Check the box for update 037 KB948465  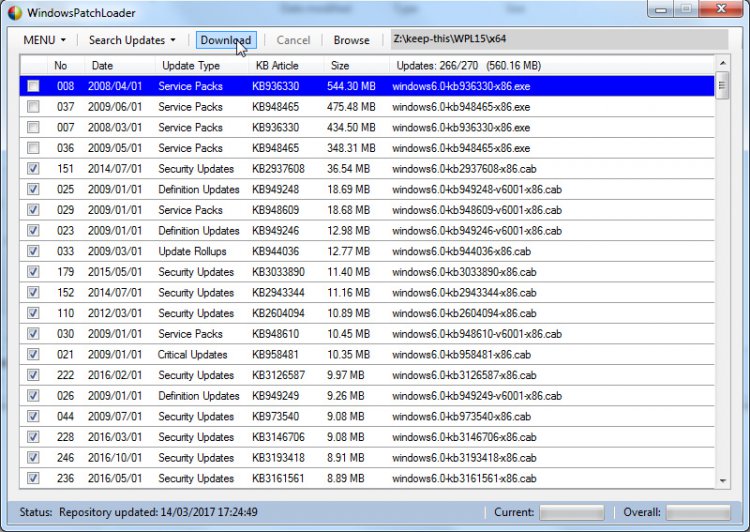click(33, 107)
